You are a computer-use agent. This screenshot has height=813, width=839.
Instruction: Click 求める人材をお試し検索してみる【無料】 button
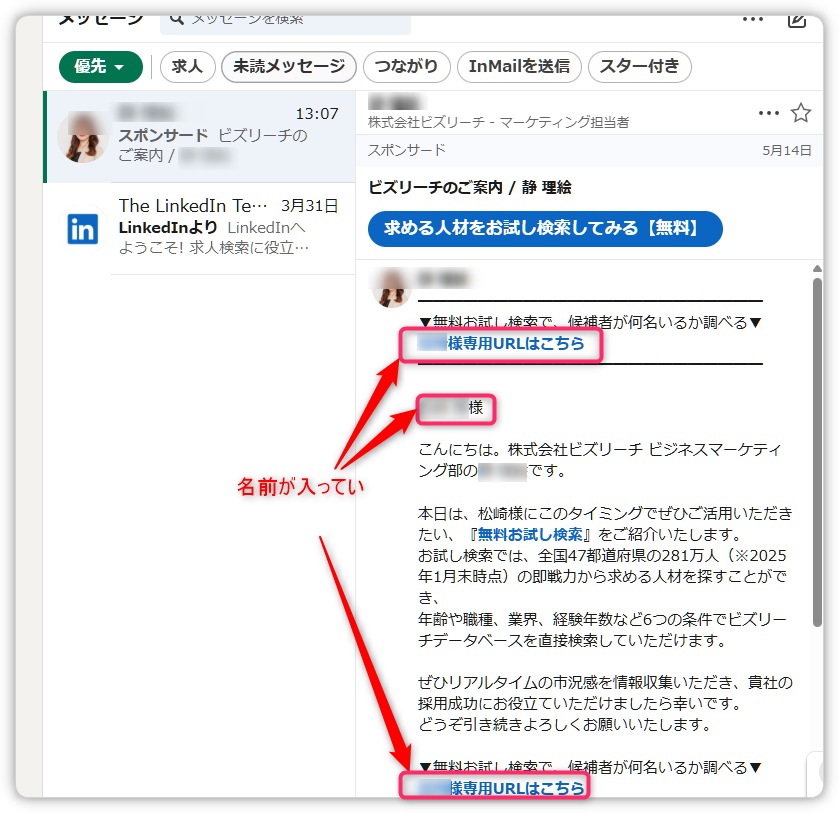545,229
